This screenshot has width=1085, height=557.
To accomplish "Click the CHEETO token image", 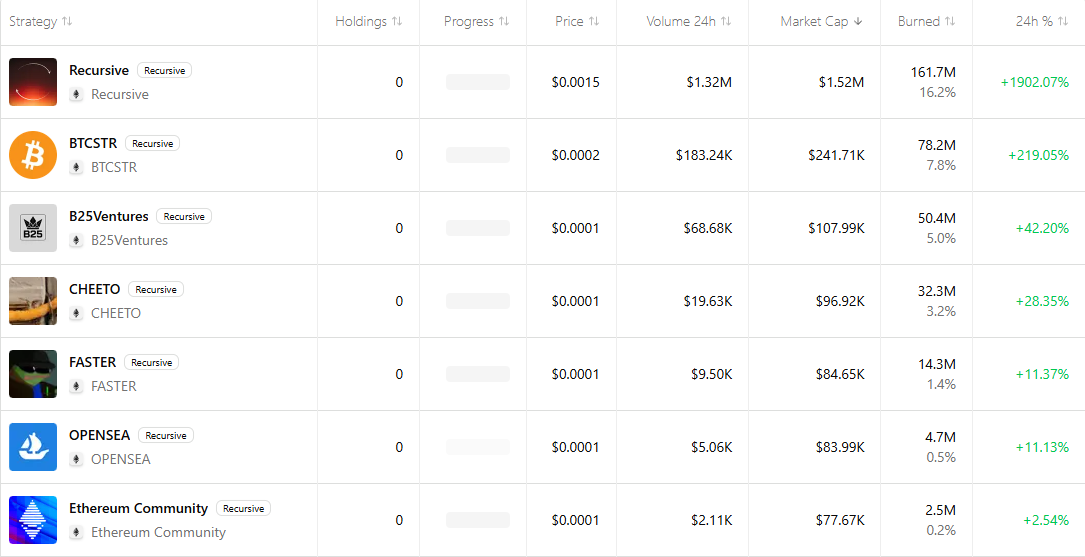I will point(33,301).
